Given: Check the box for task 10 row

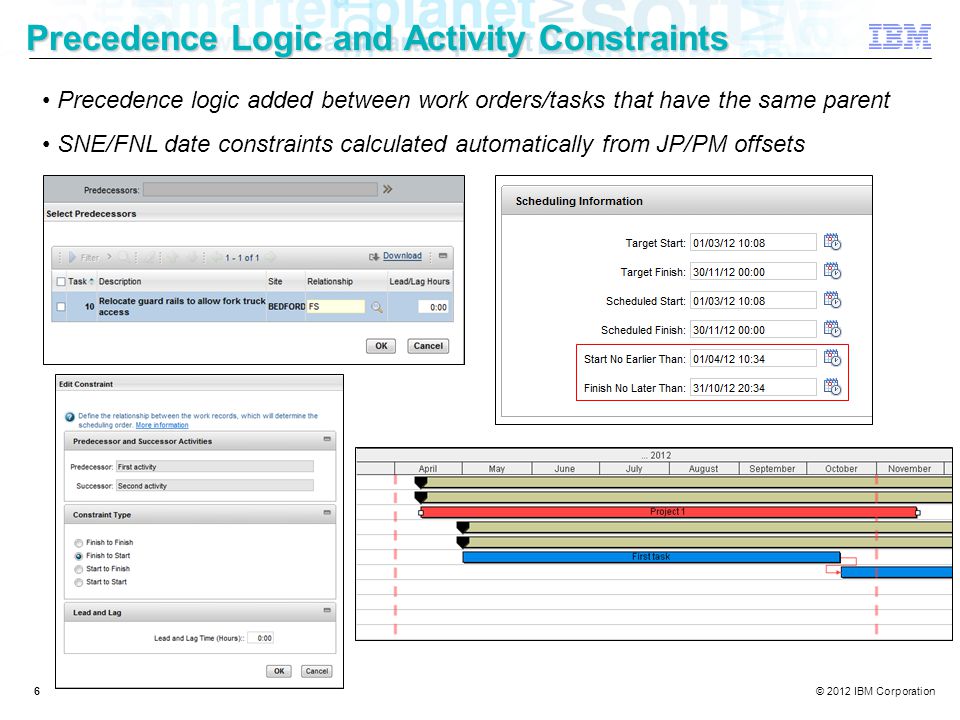Looking at the screenshot, I should pyautogui.click(x=61, y=307).
